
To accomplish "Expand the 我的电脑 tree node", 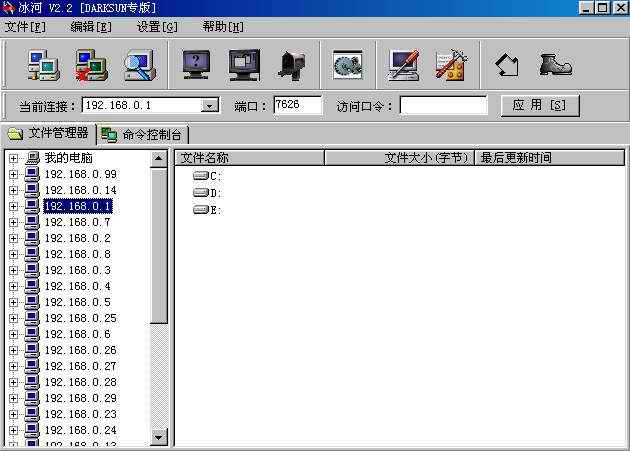I will (x=13, y=158).
